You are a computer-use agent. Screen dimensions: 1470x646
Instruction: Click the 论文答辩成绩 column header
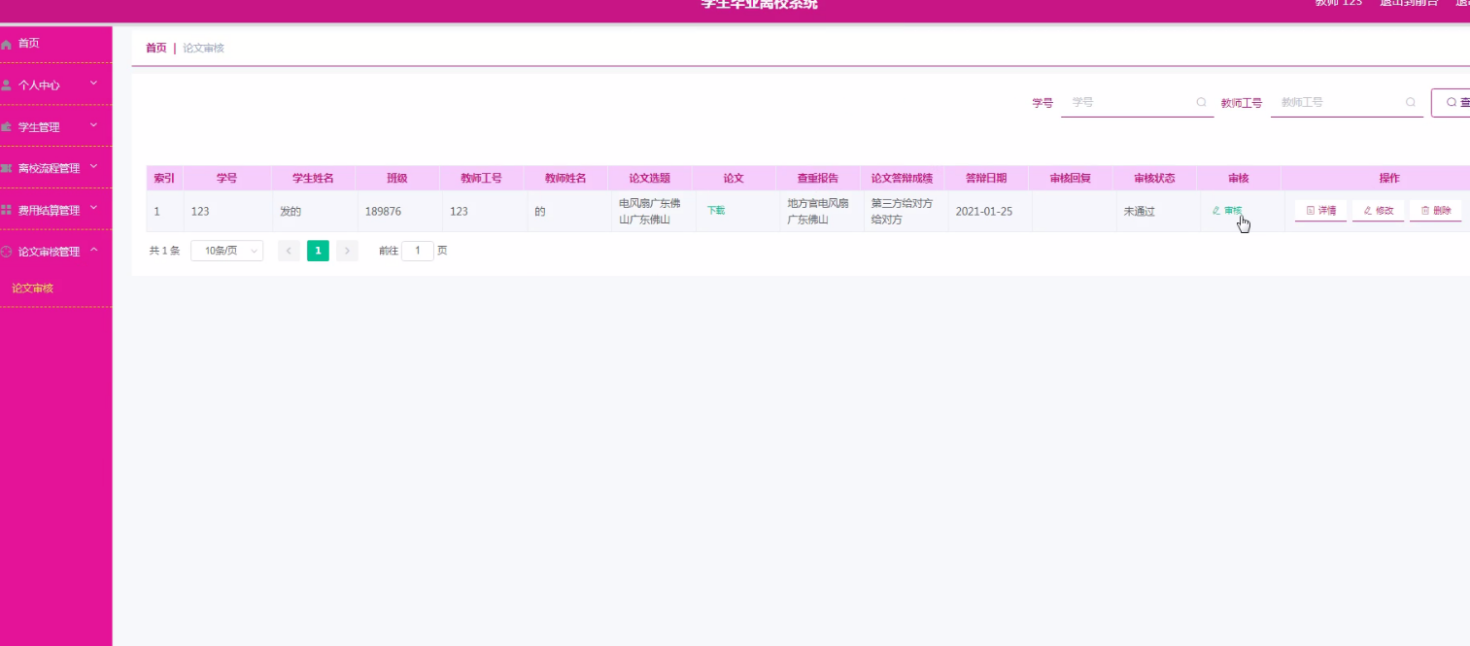pos(902,178)
